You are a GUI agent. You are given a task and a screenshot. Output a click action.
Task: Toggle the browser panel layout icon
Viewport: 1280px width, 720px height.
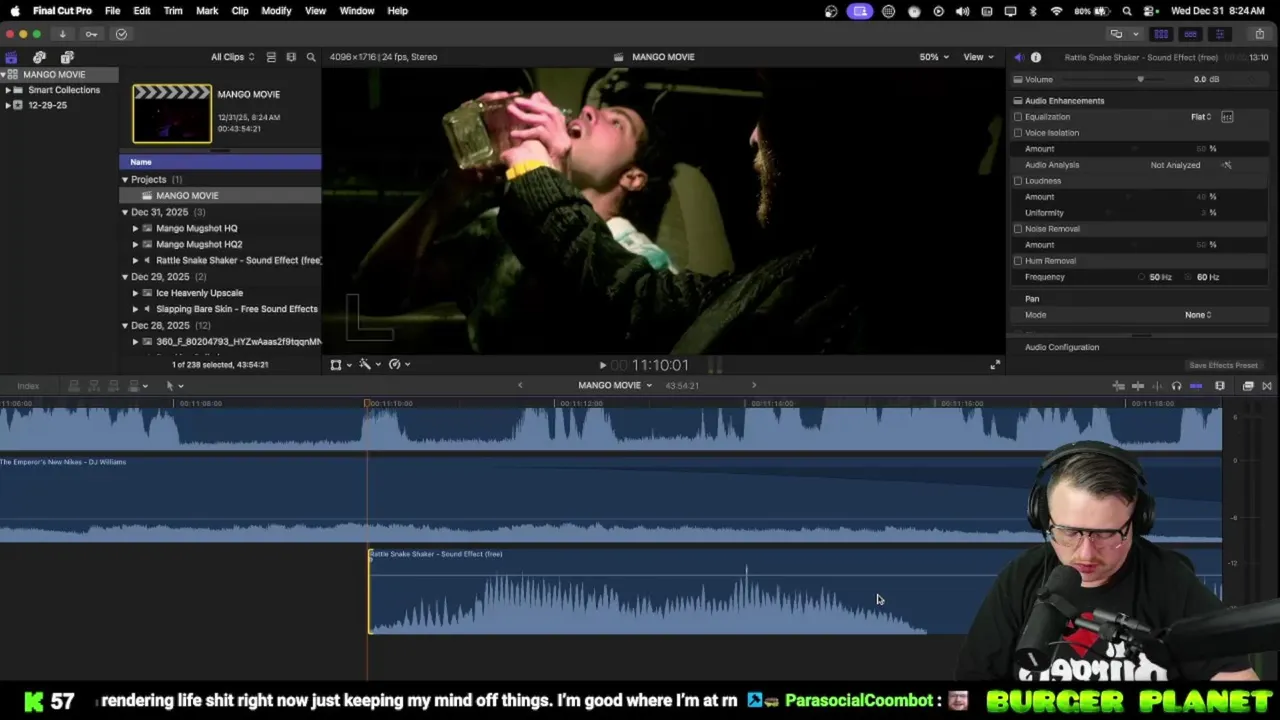(1161, 34)
